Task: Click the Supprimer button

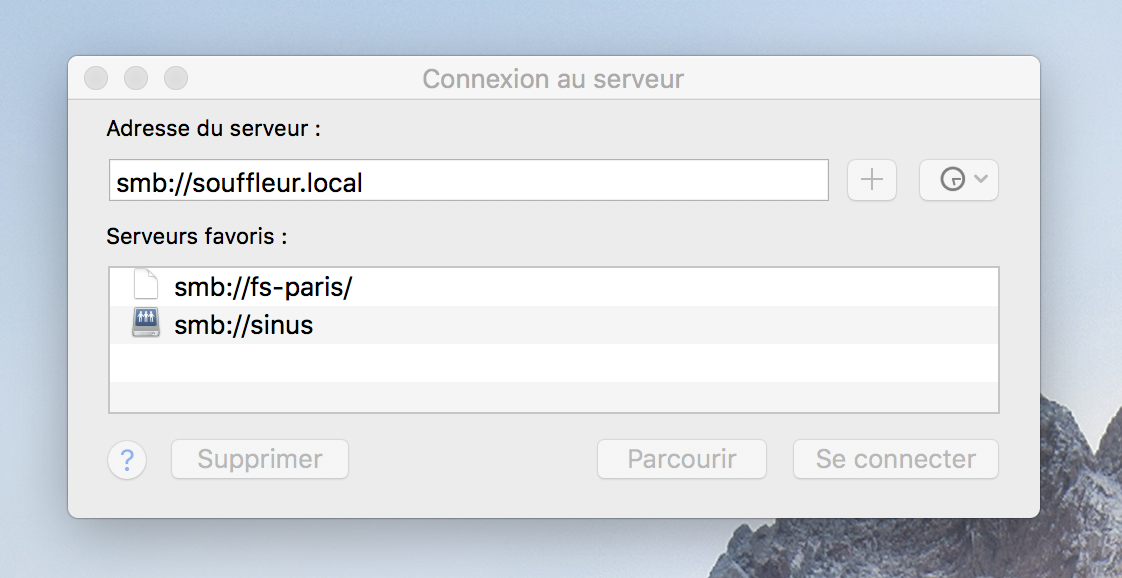Action: pos(260,459)
